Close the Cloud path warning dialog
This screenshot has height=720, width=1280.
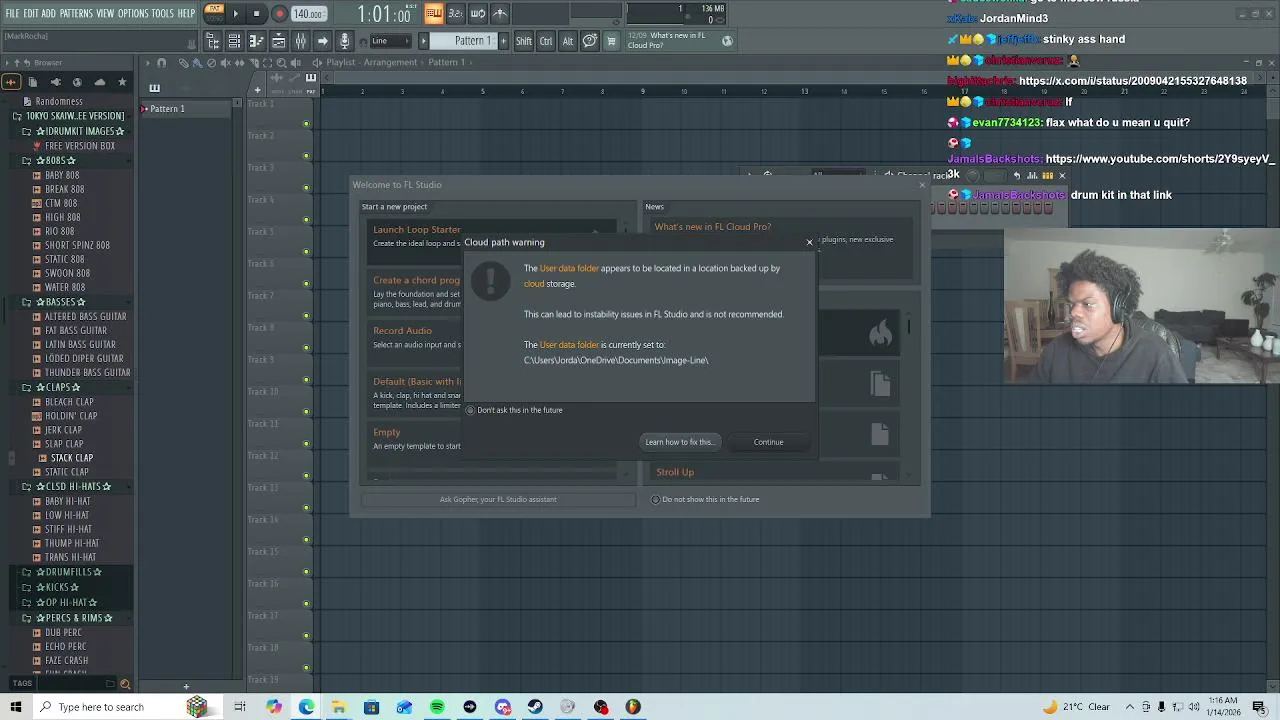click(810, 242)
